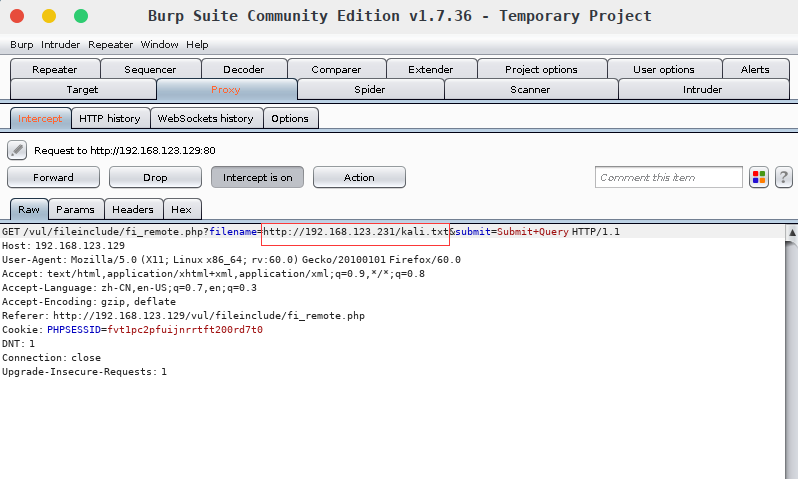Screen dimensions: 798x479
Task: Click the Comment this item field
Action: click(x=669, y=177)
